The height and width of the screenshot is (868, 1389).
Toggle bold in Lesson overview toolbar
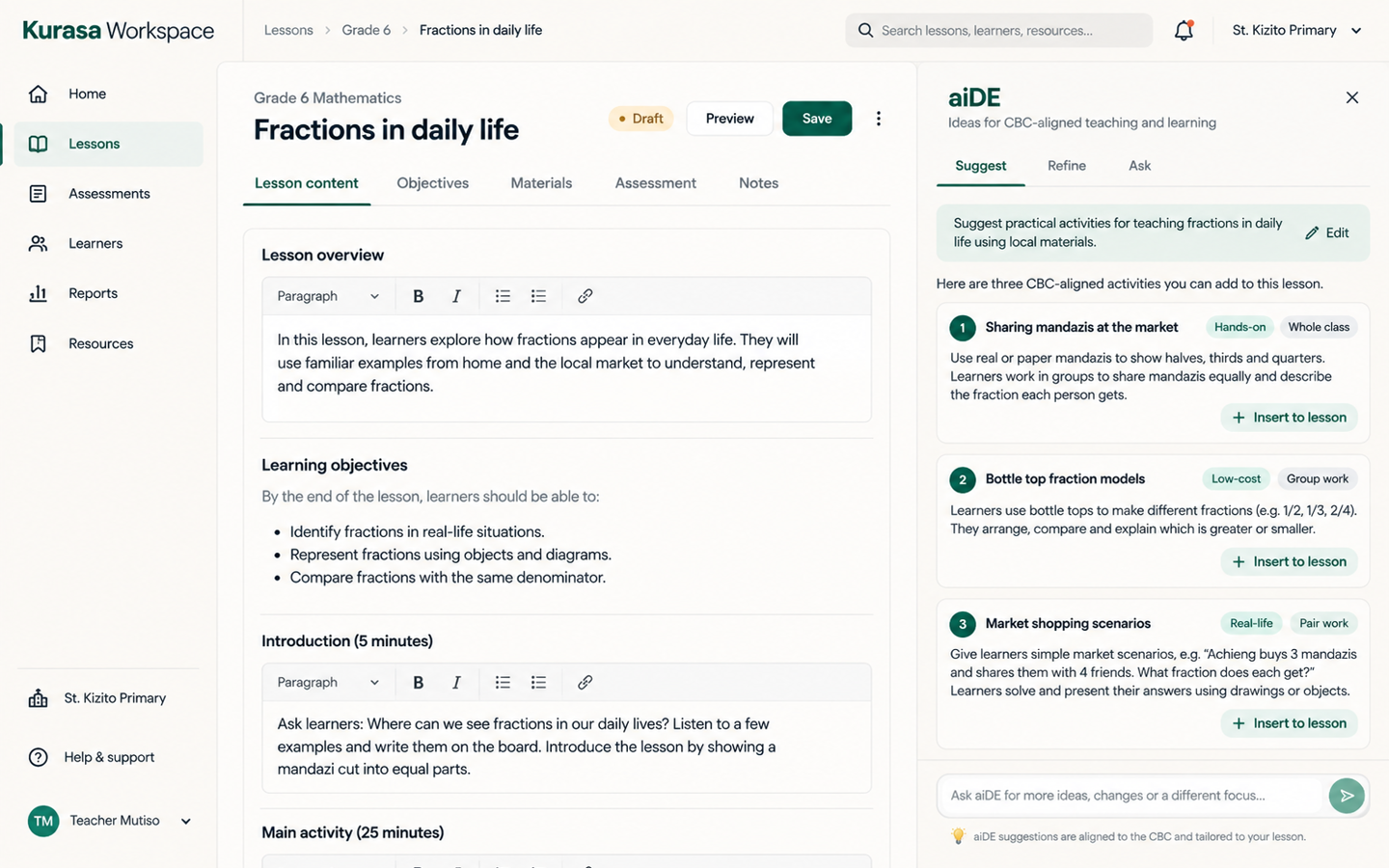[418, 296]
